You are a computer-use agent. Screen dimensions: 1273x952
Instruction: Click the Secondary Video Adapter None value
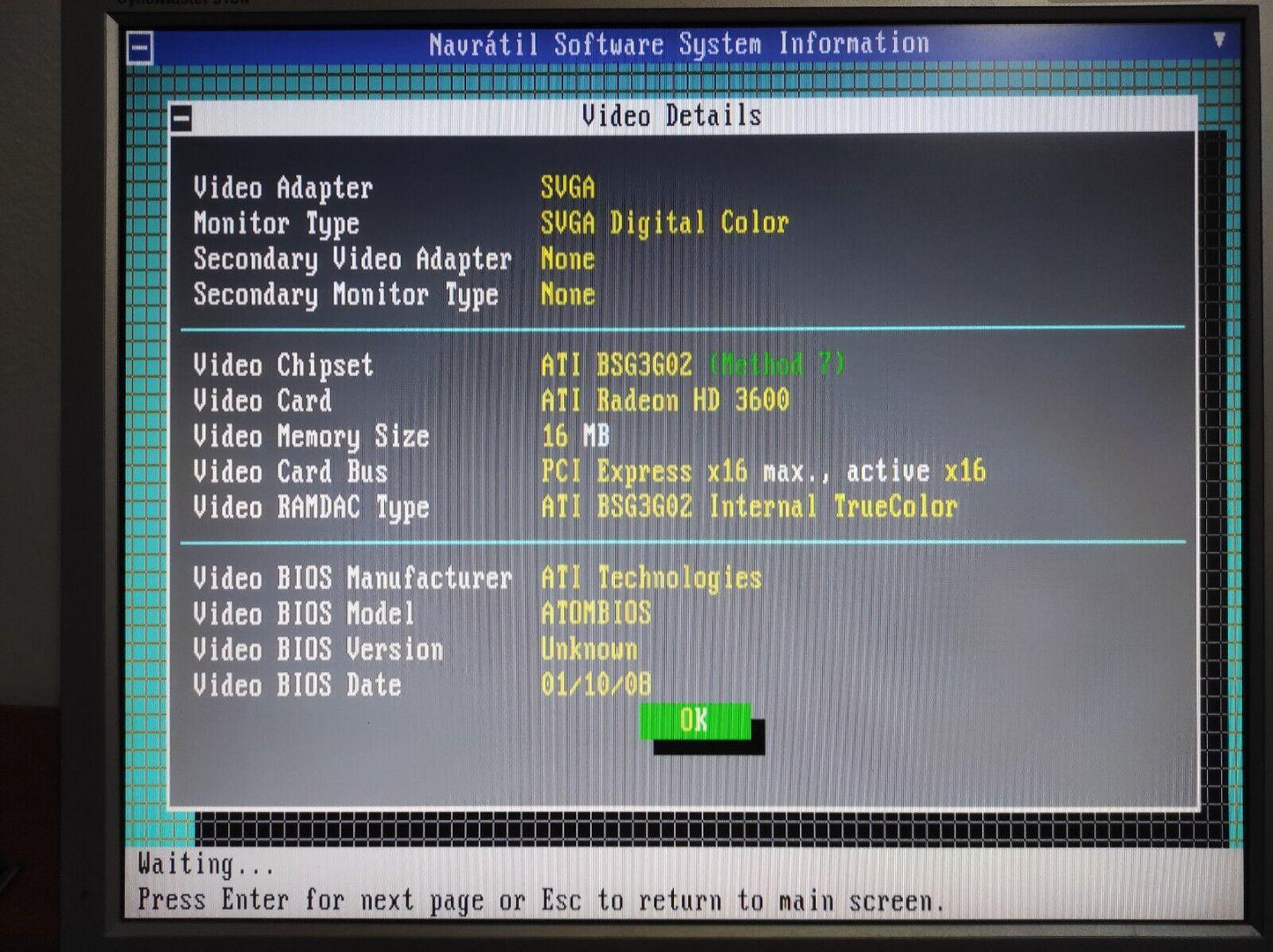pyautogui.click(x=568, y=259)
